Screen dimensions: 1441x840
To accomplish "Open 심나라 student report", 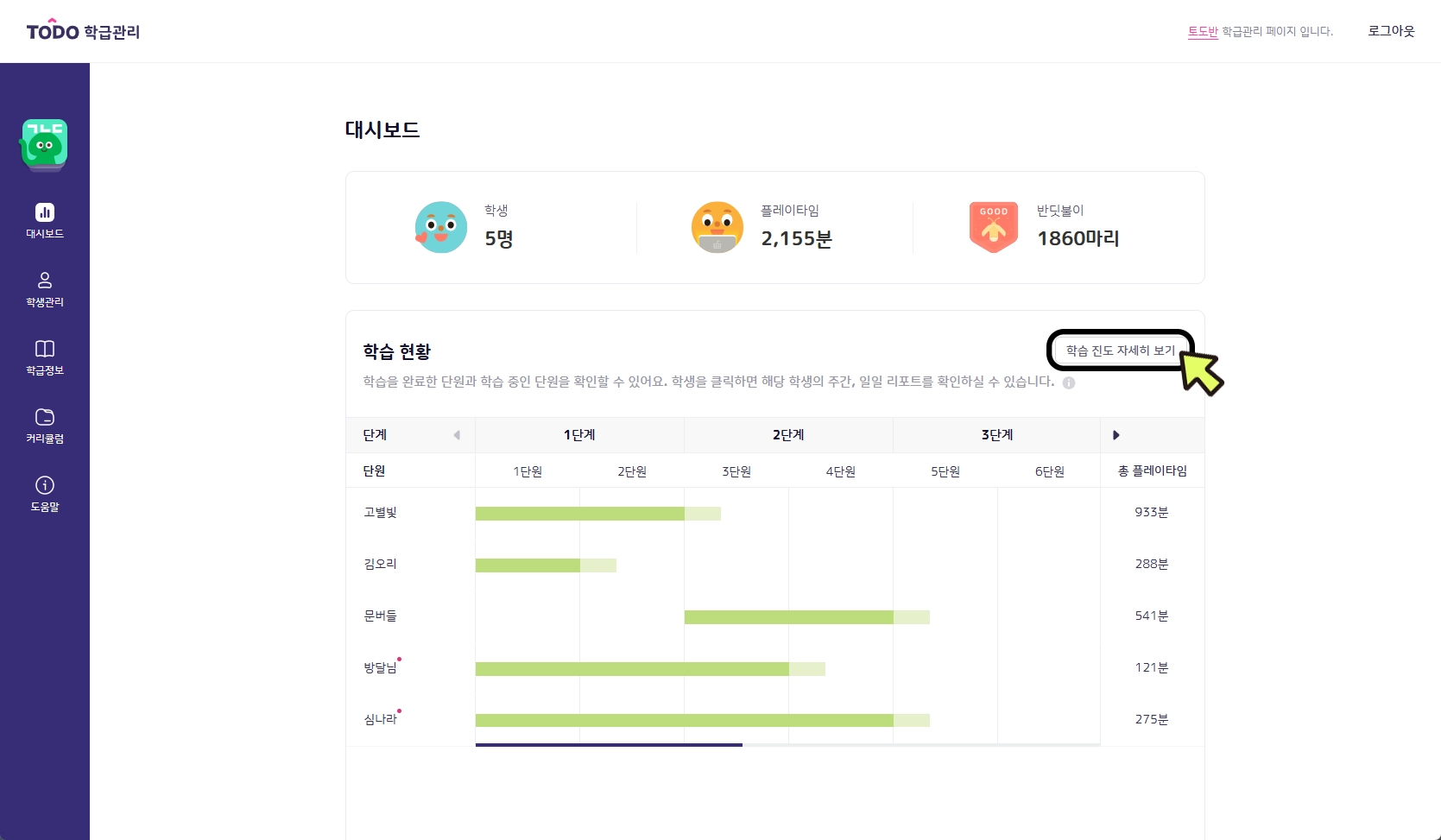I will pos(380,720).
